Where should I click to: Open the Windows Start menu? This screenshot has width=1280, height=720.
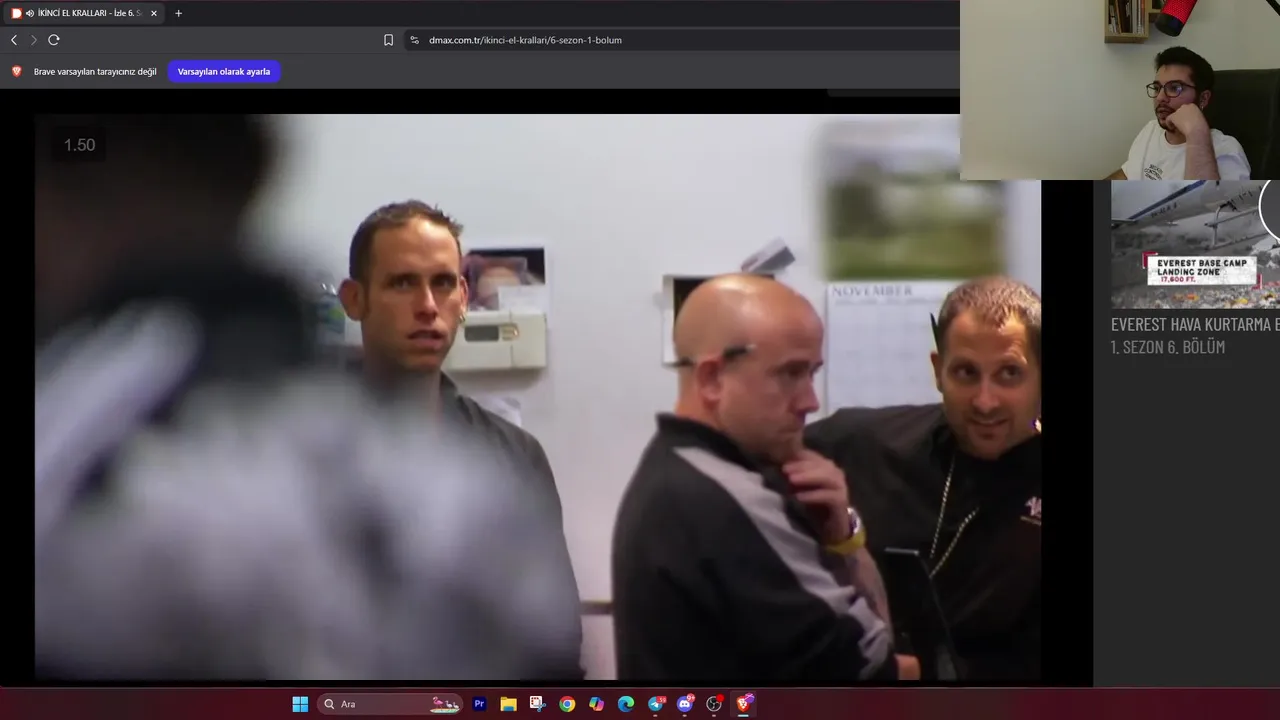(x=300, y=704)
